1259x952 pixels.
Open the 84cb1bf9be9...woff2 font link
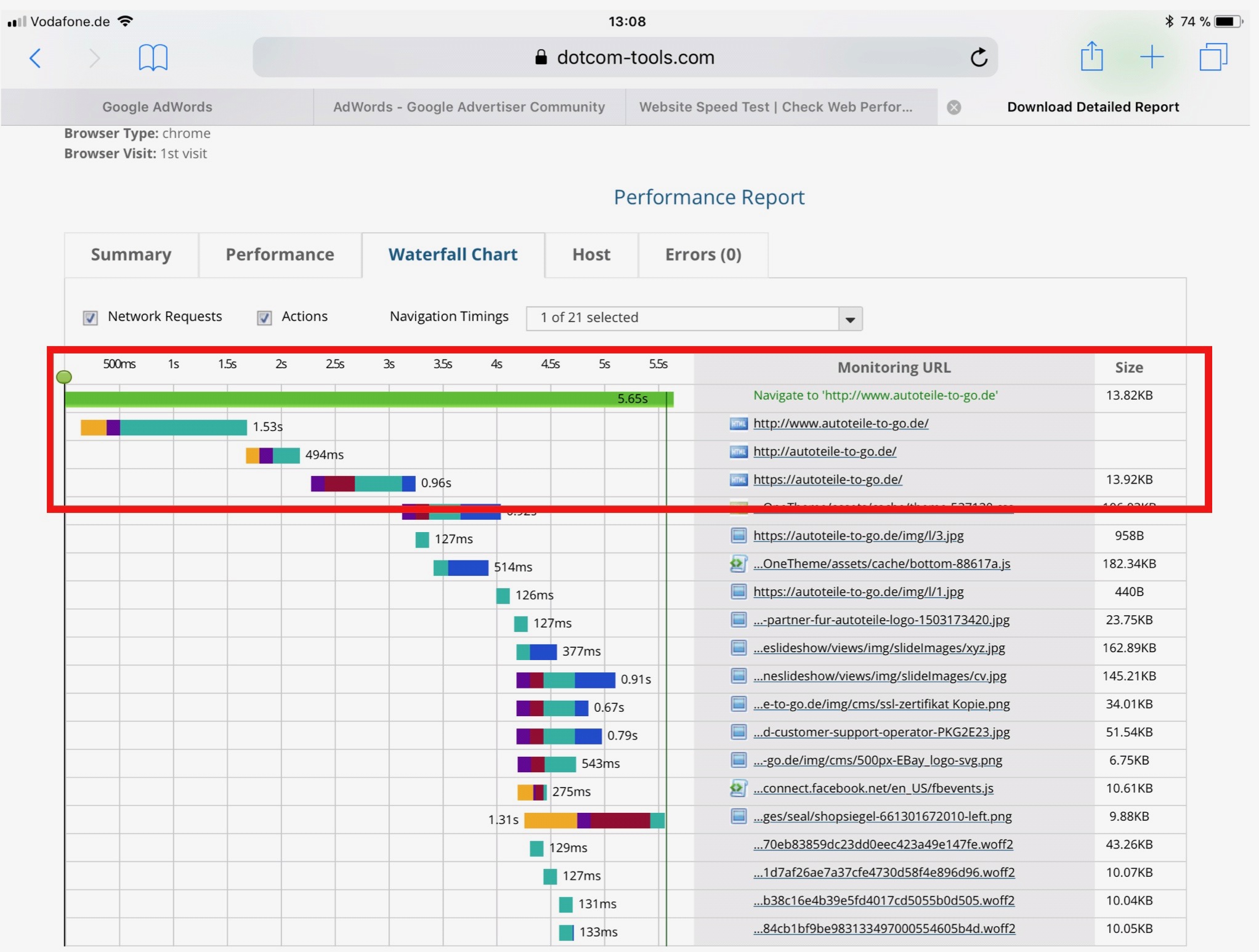pyautogui.click(x=885, y=929)
